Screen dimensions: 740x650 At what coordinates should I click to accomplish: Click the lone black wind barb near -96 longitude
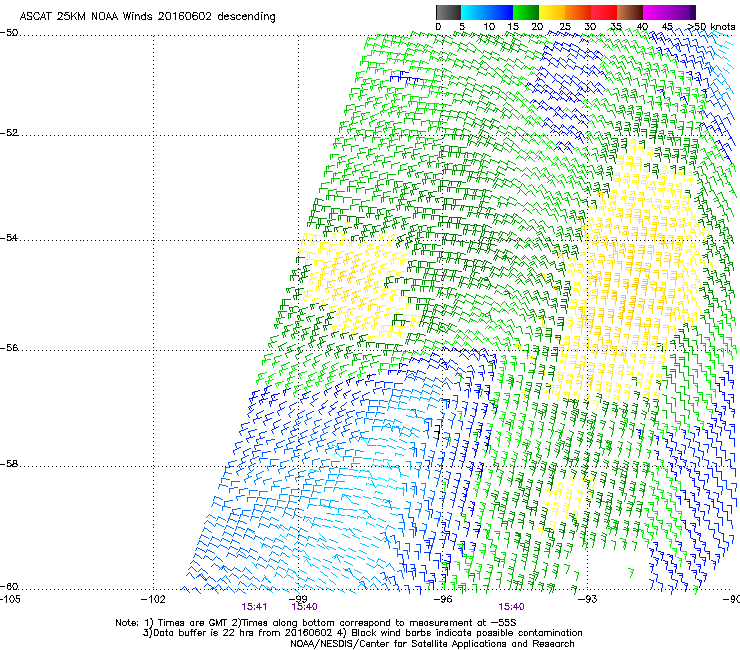pos(437,432)
